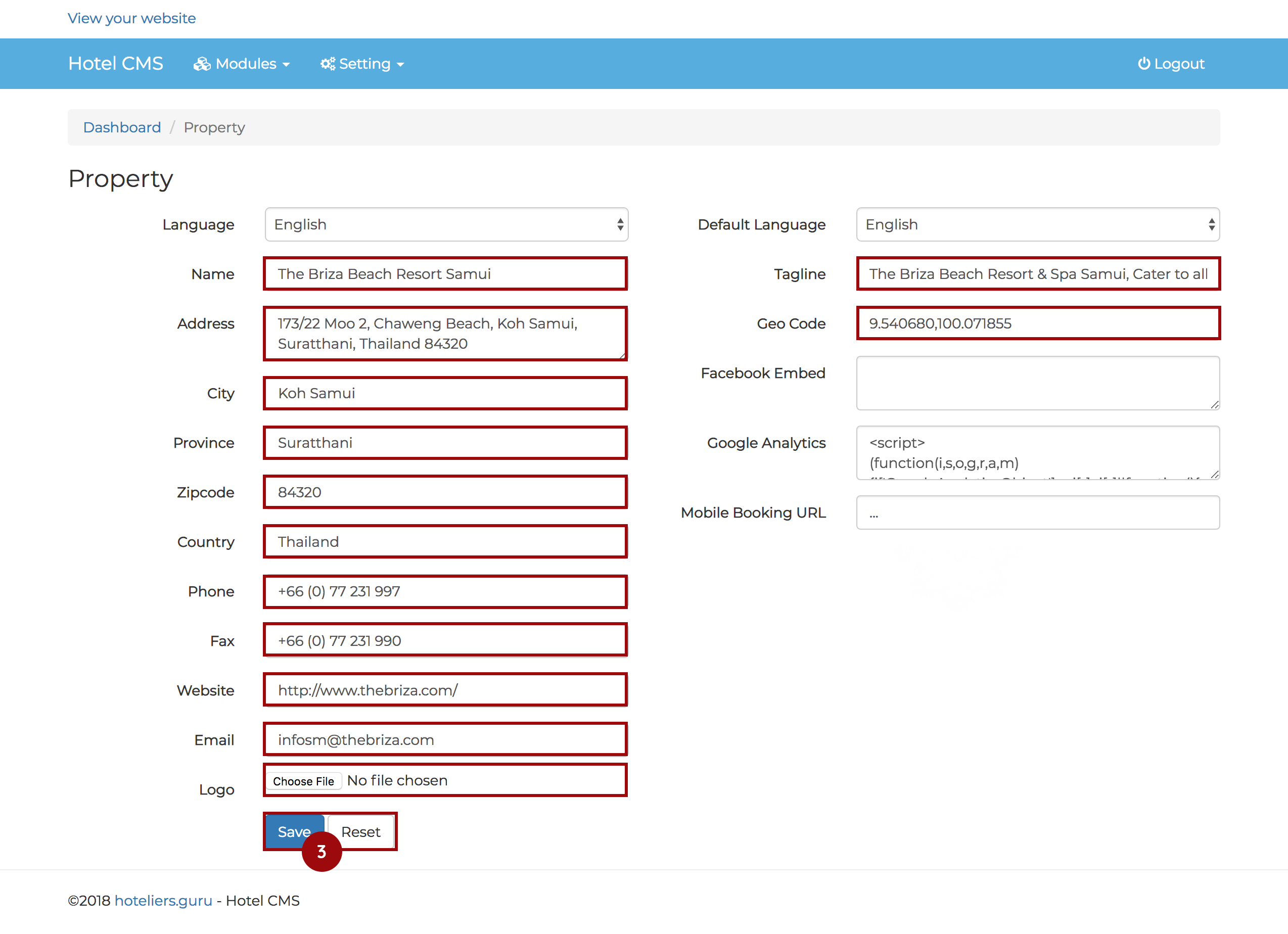The height and width of the screenshot is (934, 1288).
Task: Go to Dashboard breadcrumb
Action: 122,127
